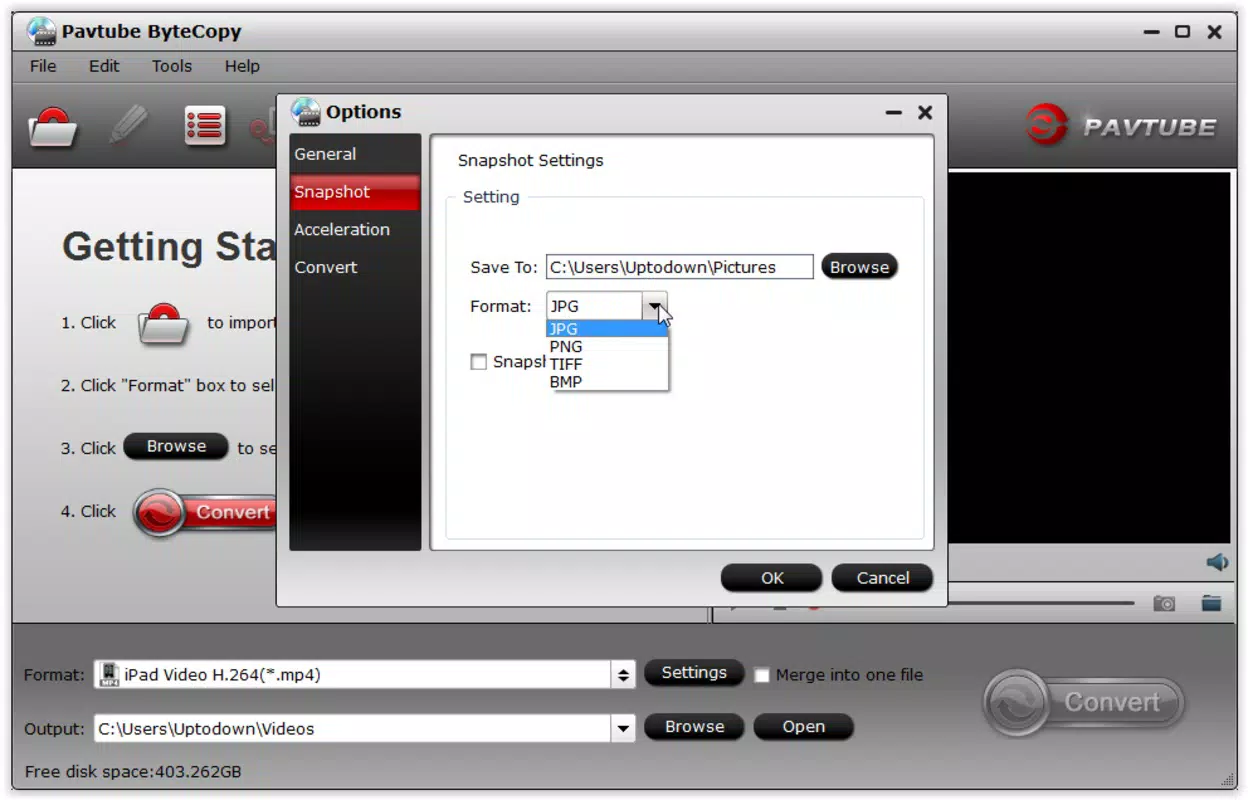Viewport: 1248px width, 800px height.
Task: Open the red list view toolbar icon
Action: [x=205, y=126]
